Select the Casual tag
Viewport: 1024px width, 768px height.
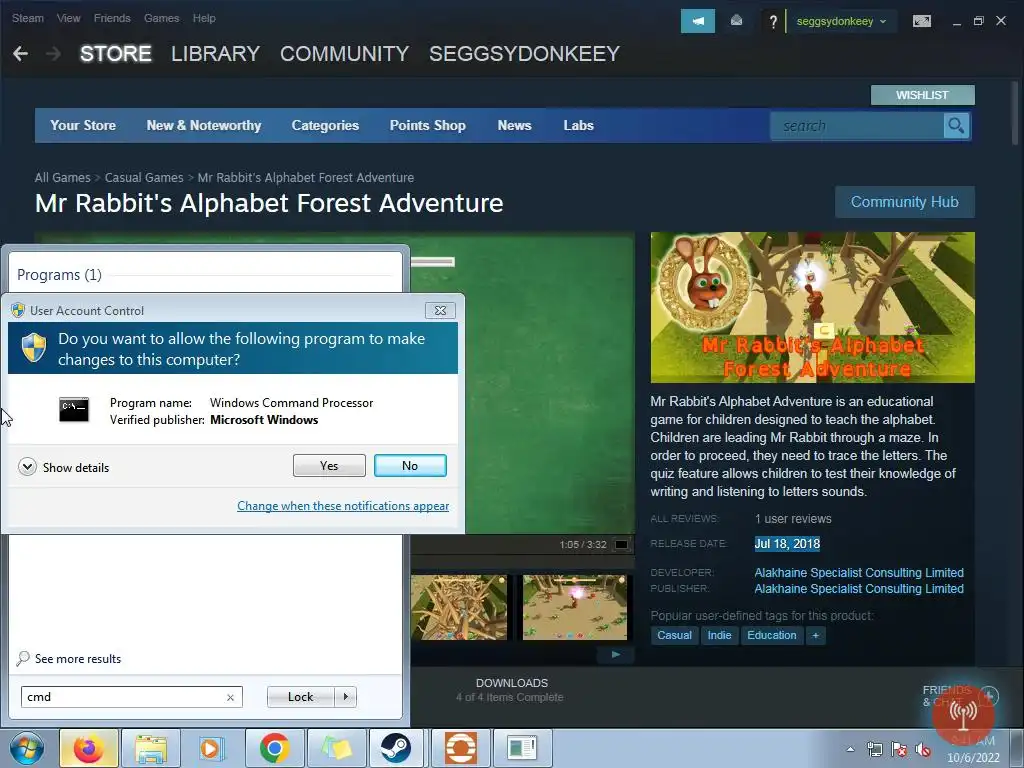point(674,635)
